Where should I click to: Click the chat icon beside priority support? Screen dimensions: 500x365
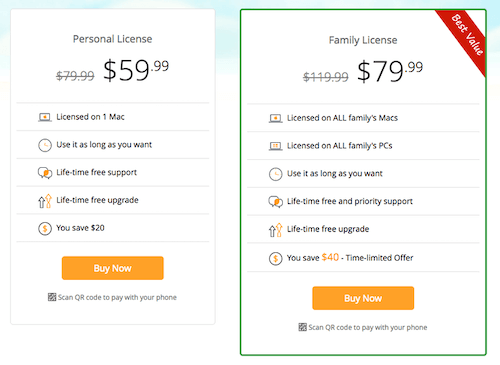click(275, 202)
